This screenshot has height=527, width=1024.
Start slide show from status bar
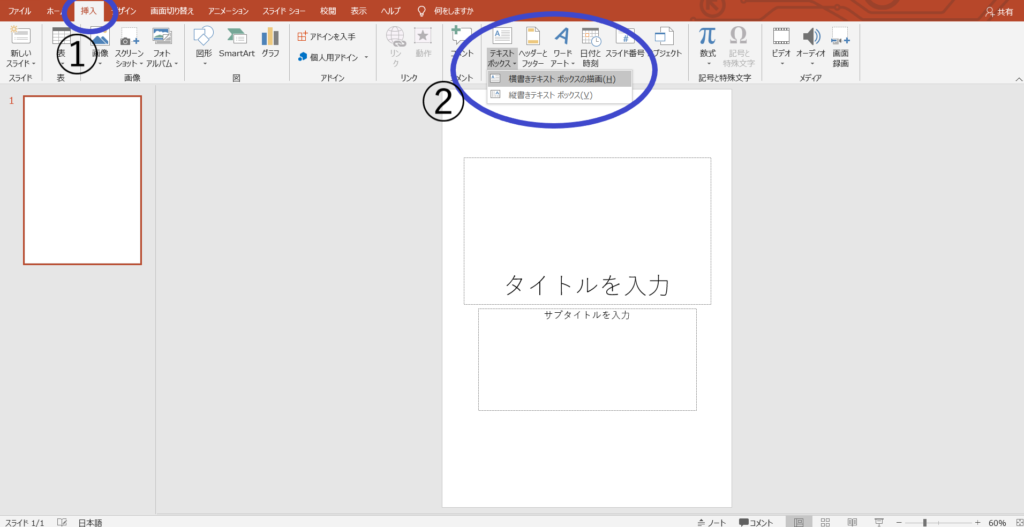click(879, 522)
